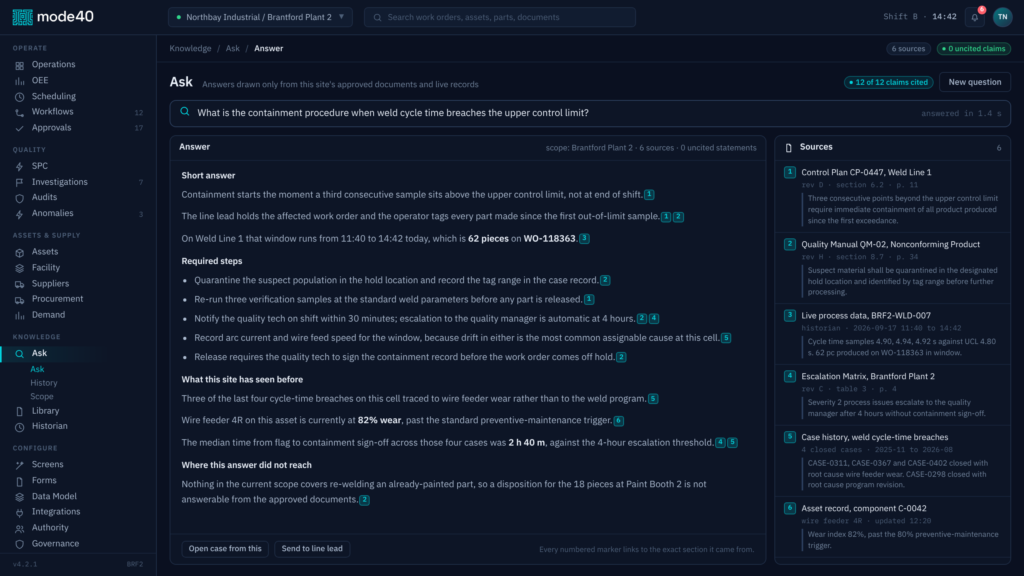Click the Facility layers icon
This screenshot has width=1024, height=576.
[20, 268]
